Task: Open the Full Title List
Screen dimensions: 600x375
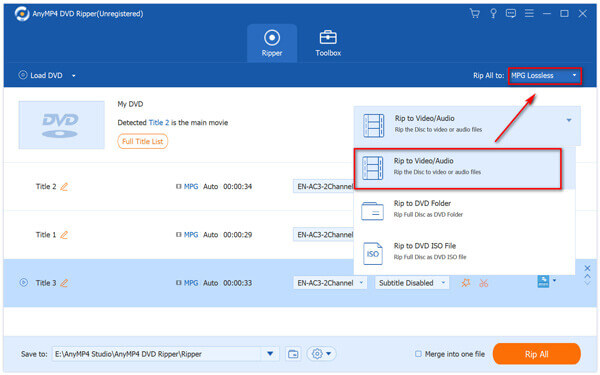Action: (x=142, y=142)
